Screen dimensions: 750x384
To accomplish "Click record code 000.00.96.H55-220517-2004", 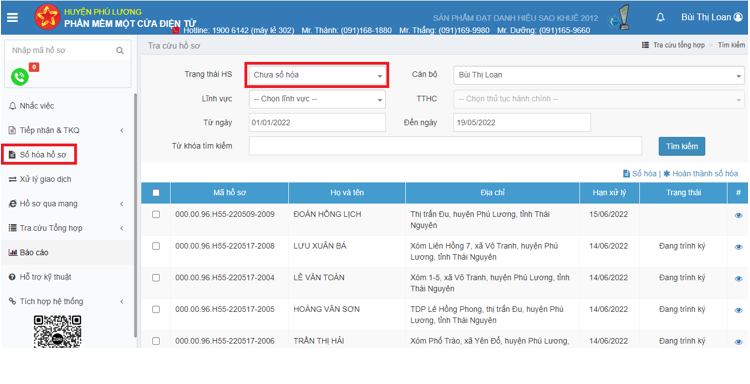I will (225, 277).
